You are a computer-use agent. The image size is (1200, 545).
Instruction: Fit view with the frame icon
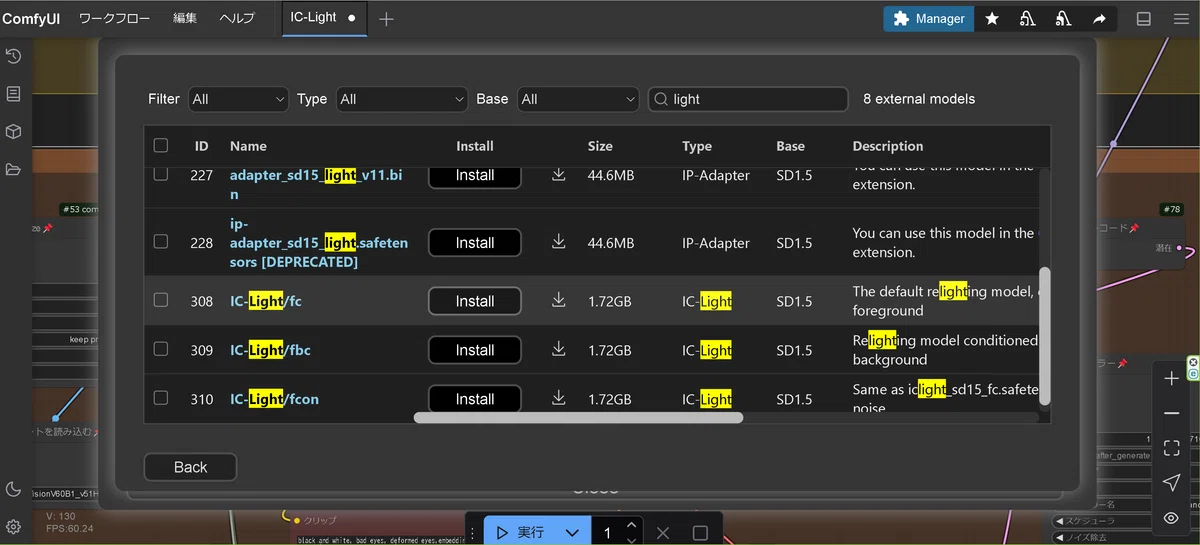1171,448
